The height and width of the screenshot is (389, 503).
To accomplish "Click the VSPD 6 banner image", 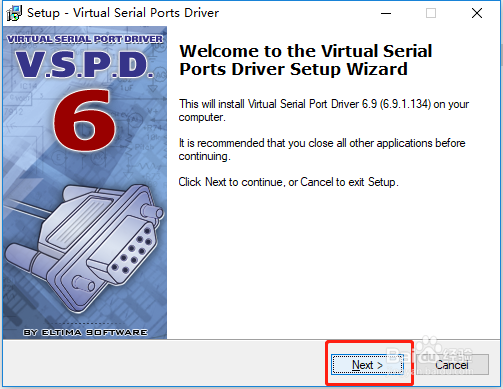I will (x=85, y=183).
